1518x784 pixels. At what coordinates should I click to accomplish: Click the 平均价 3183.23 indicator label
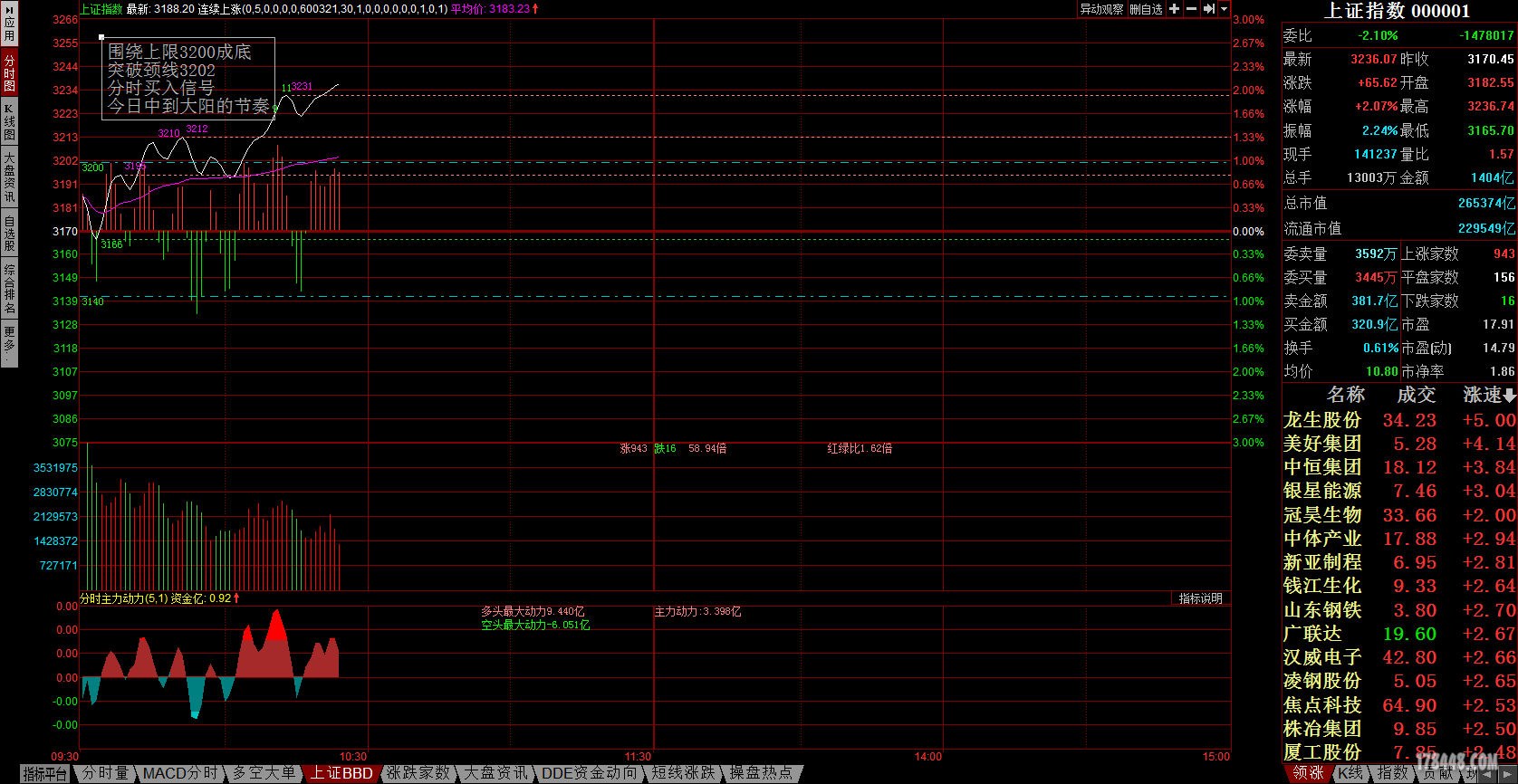point(495,9)
